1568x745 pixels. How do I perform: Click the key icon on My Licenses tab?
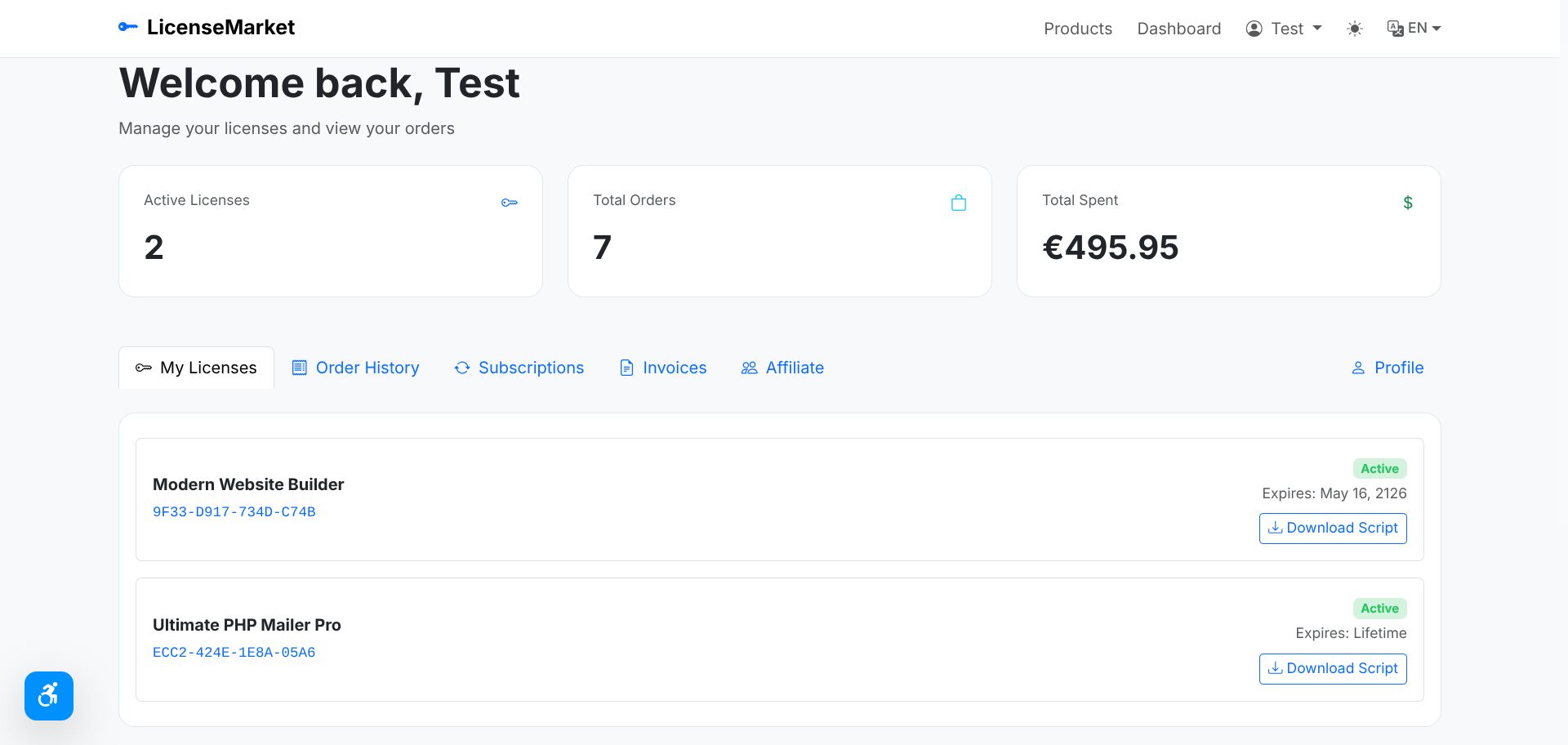(144, 368)
